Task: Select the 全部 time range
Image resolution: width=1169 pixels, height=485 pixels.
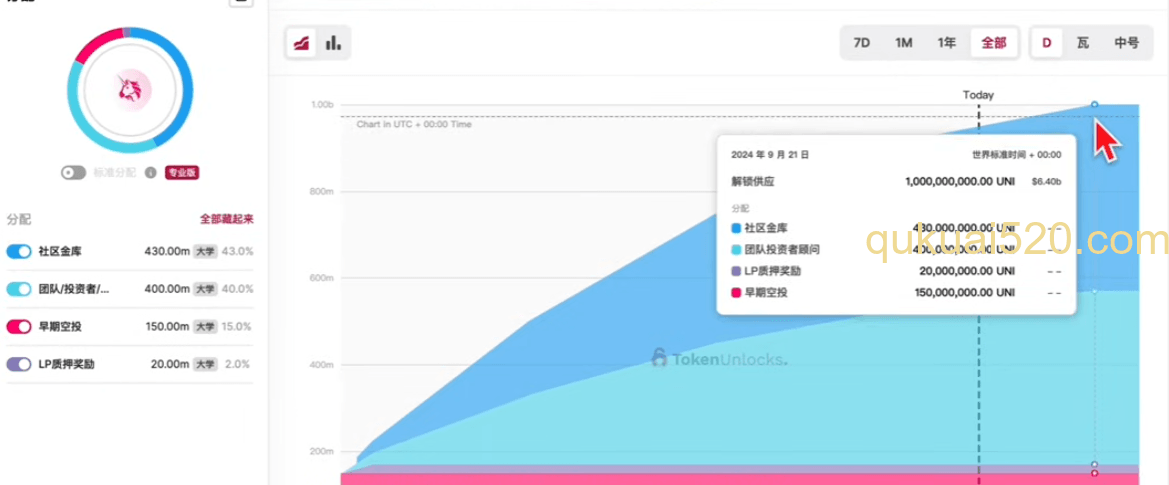Action: click(x=994, y=43)
